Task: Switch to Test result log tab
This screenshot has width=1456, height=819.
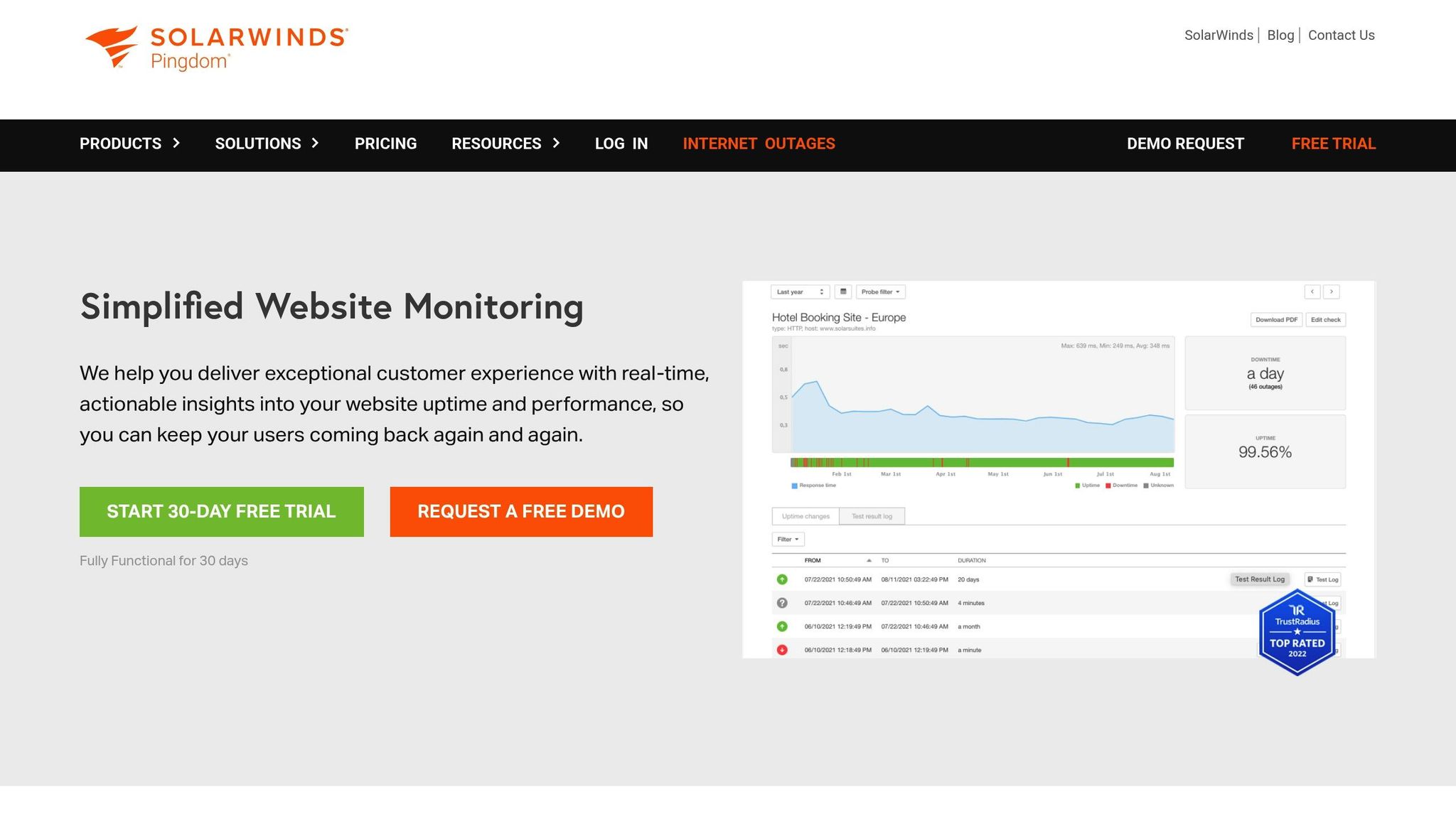Action: [x=872, y=516]
